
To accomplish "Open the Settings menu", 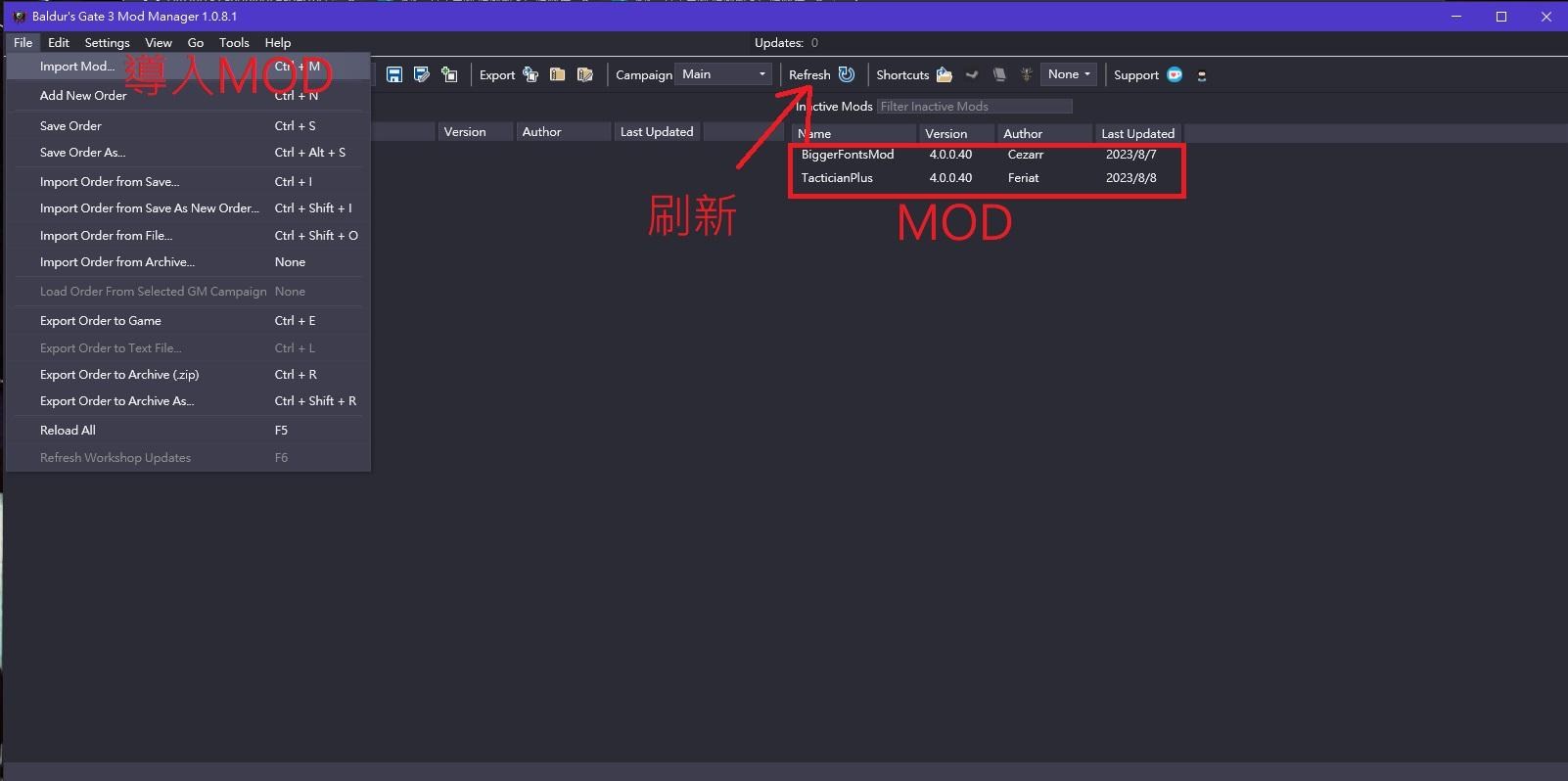I will click(107, 42).
